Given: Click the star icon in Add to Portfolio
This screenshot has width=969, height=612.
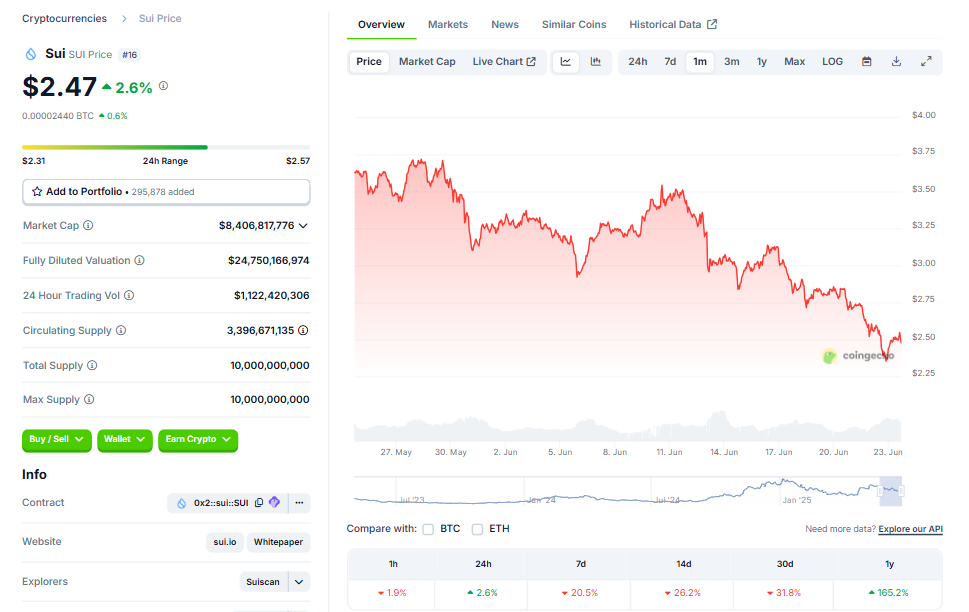Looking at the screenshot, I should click(x=37, y=192).
